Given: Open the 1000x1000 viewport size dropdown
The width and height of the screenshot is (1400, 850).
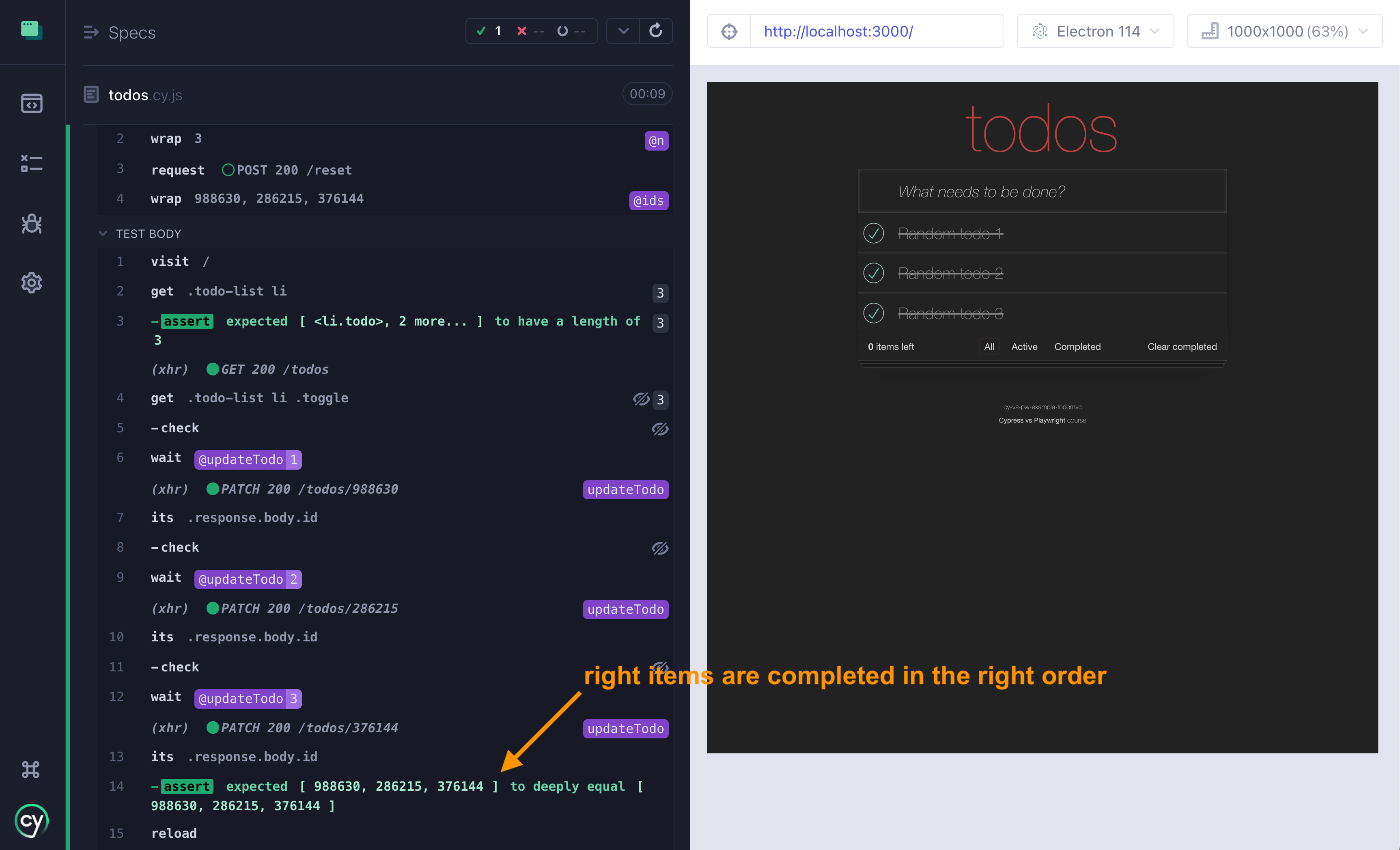Looking at the screenshot, I should click(1285, 31).
